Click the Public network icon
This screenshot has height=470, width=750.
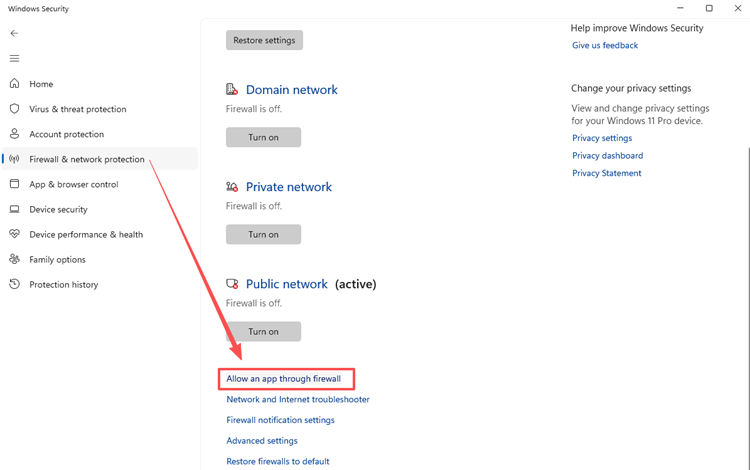pyautogui.click(x=232, y=284)
